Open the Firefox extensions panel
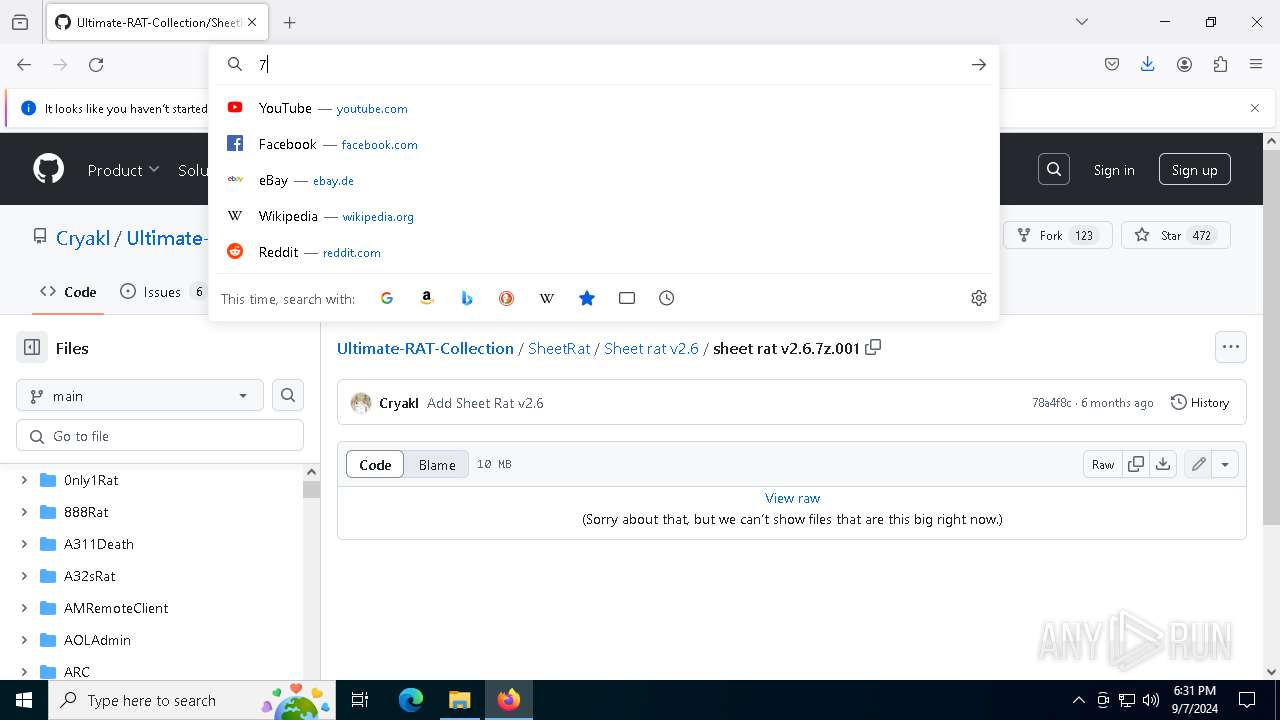1280x720 pixels. coord(1220,65)
